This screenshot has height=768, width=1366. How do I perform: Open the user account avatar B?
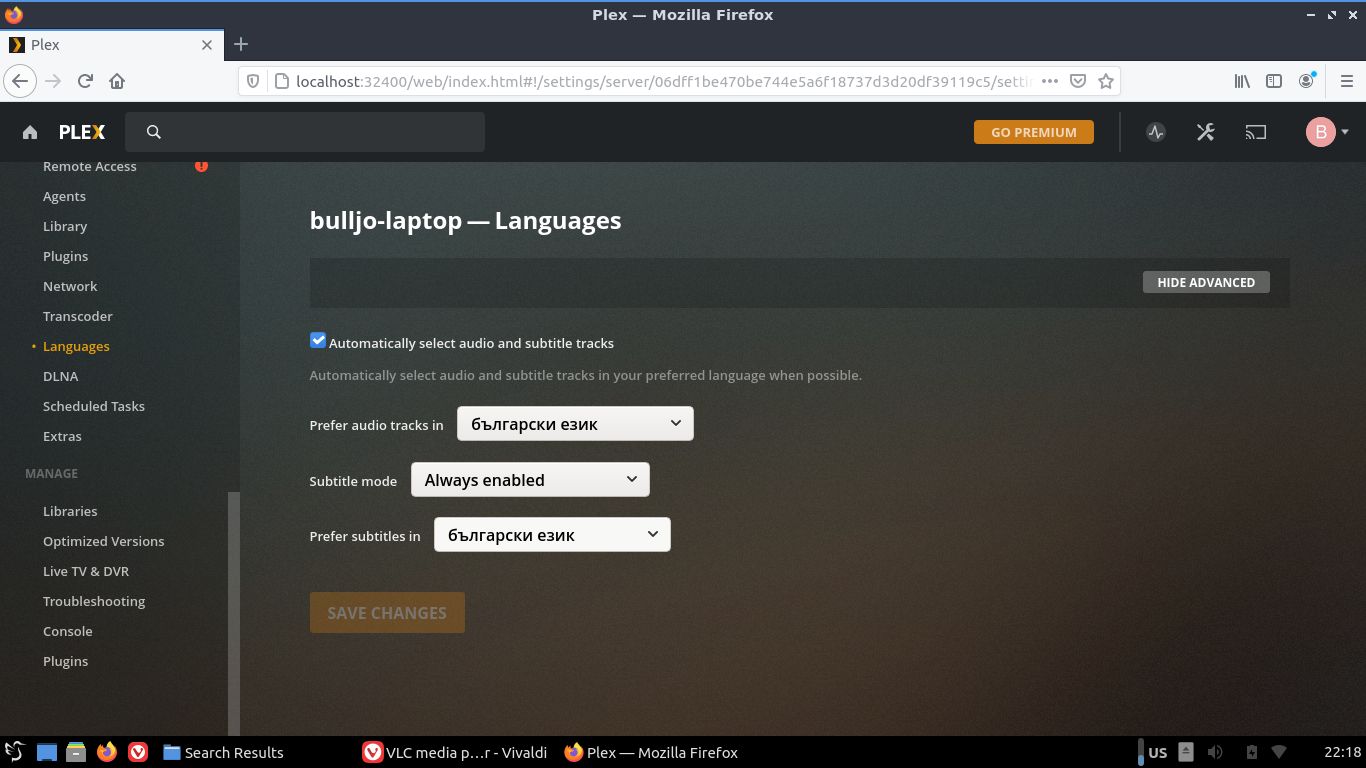[x=1321, y=132]
